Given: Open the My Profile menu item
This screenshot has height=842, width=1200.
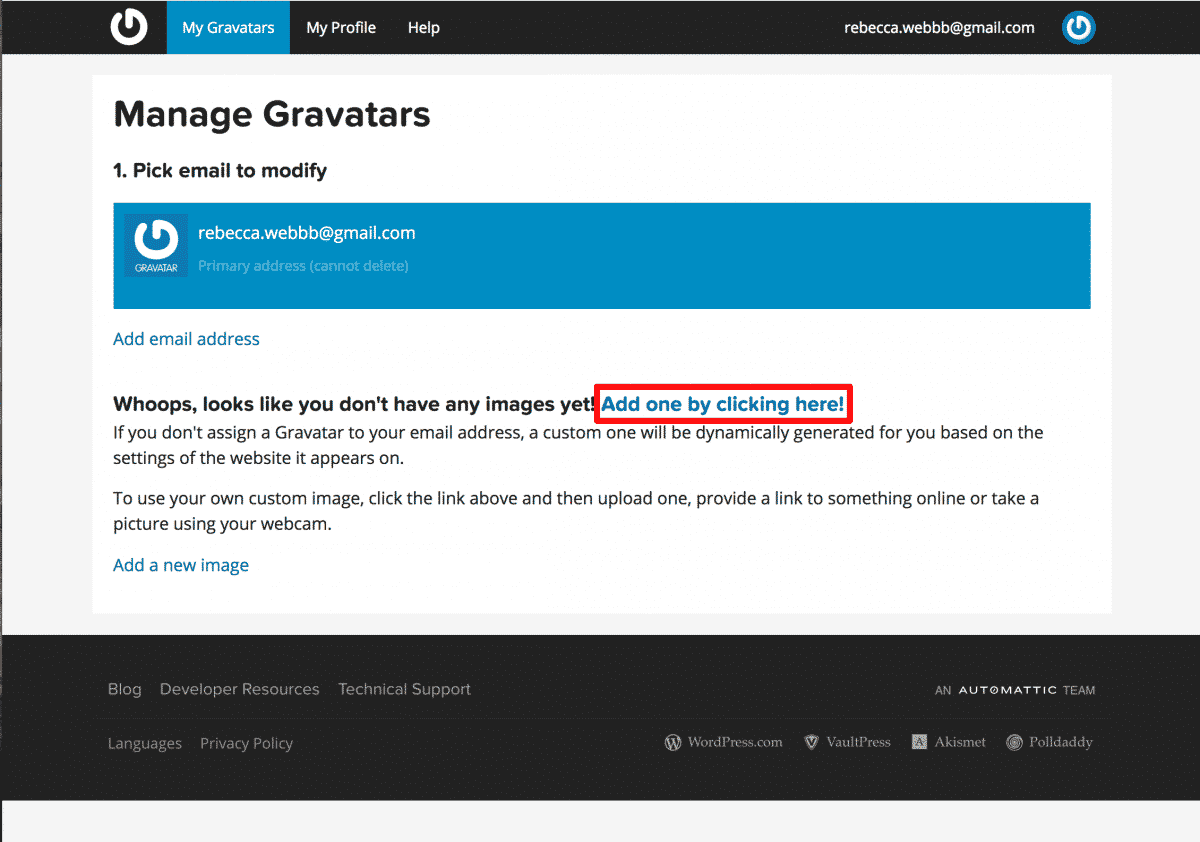Looking at the screenshot, I should [340, 27].
